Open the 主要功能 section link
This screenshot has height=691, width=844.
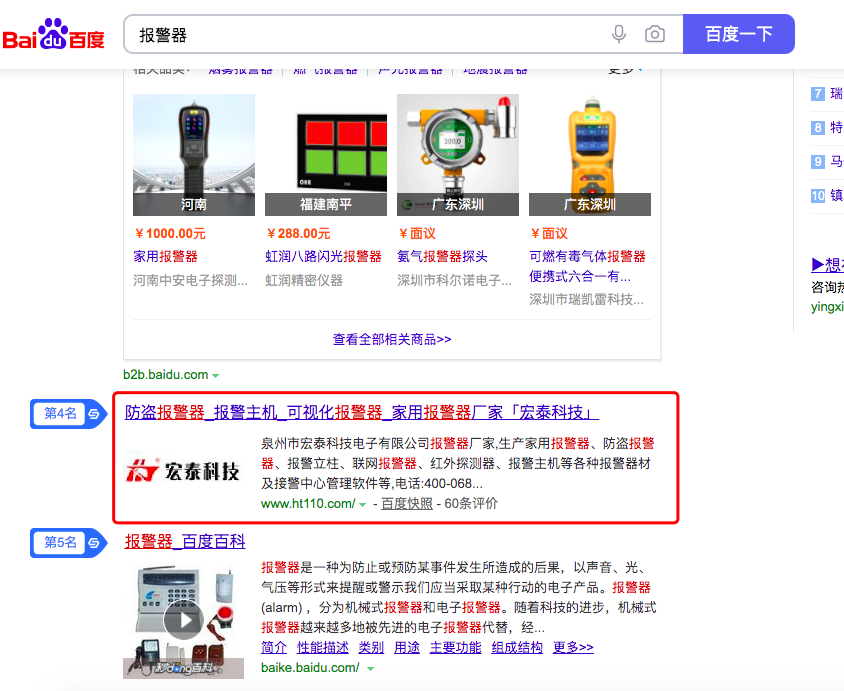[x=455, y=647]
